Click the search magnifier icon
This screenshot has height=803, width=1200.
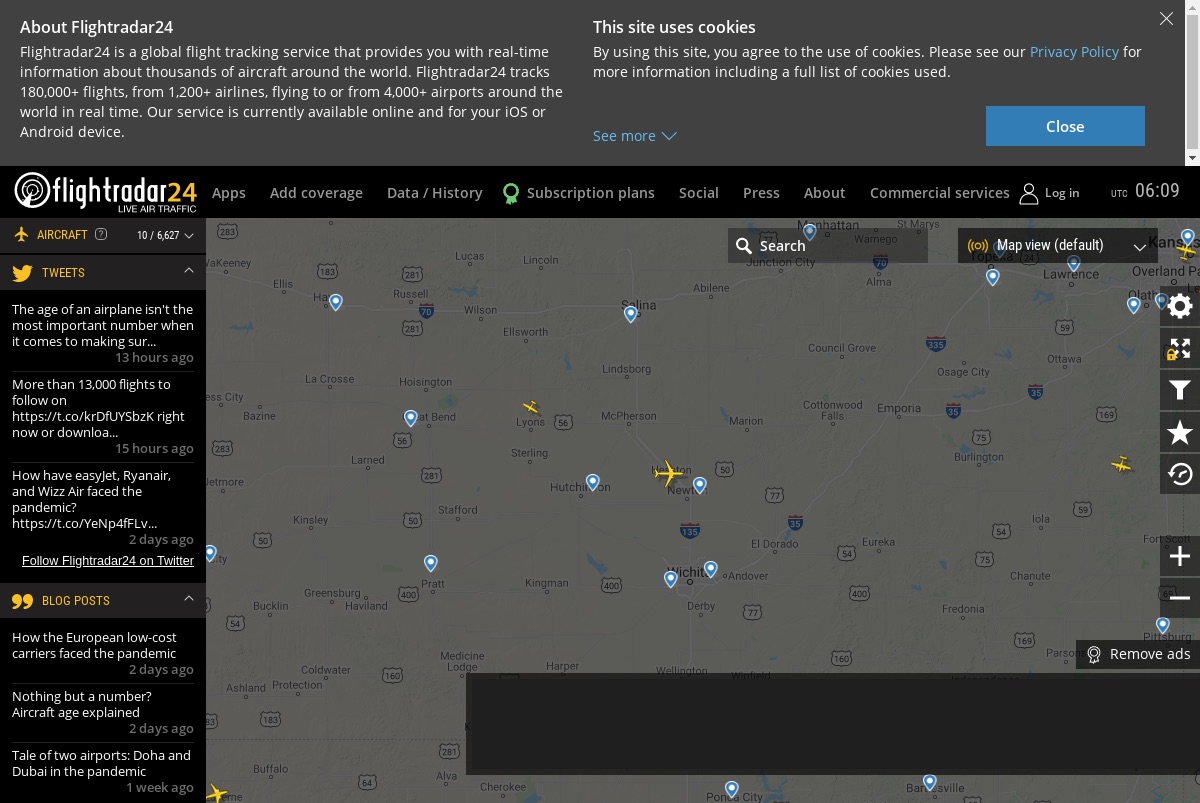coord(744,245)
